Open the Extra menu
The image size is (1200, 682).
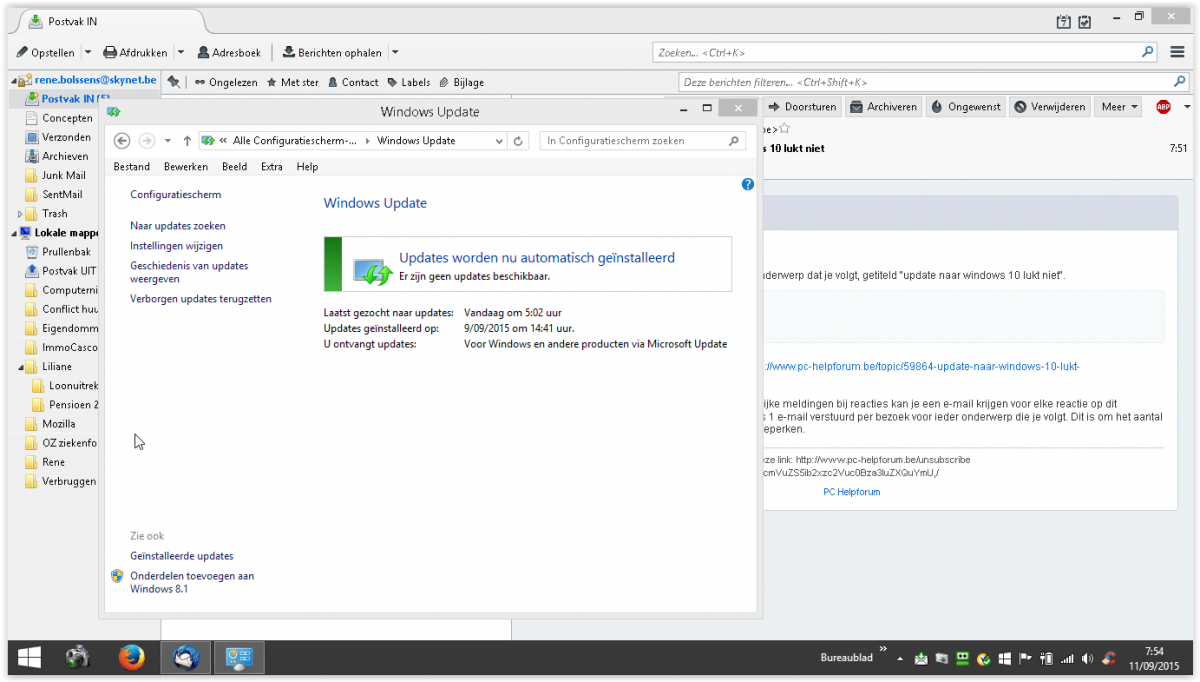(272, 167)
